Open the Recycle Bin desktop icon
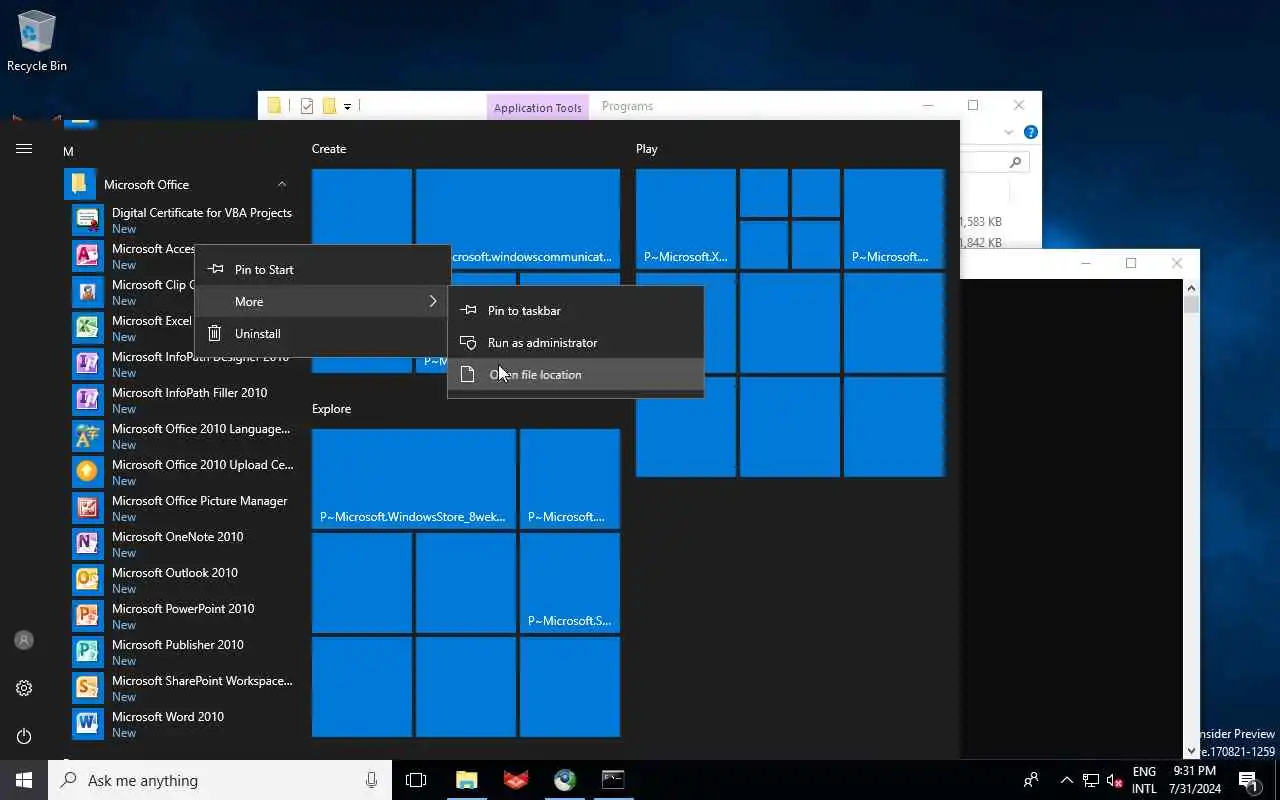The image size is (1280, 800). click(x=37, y=42)
